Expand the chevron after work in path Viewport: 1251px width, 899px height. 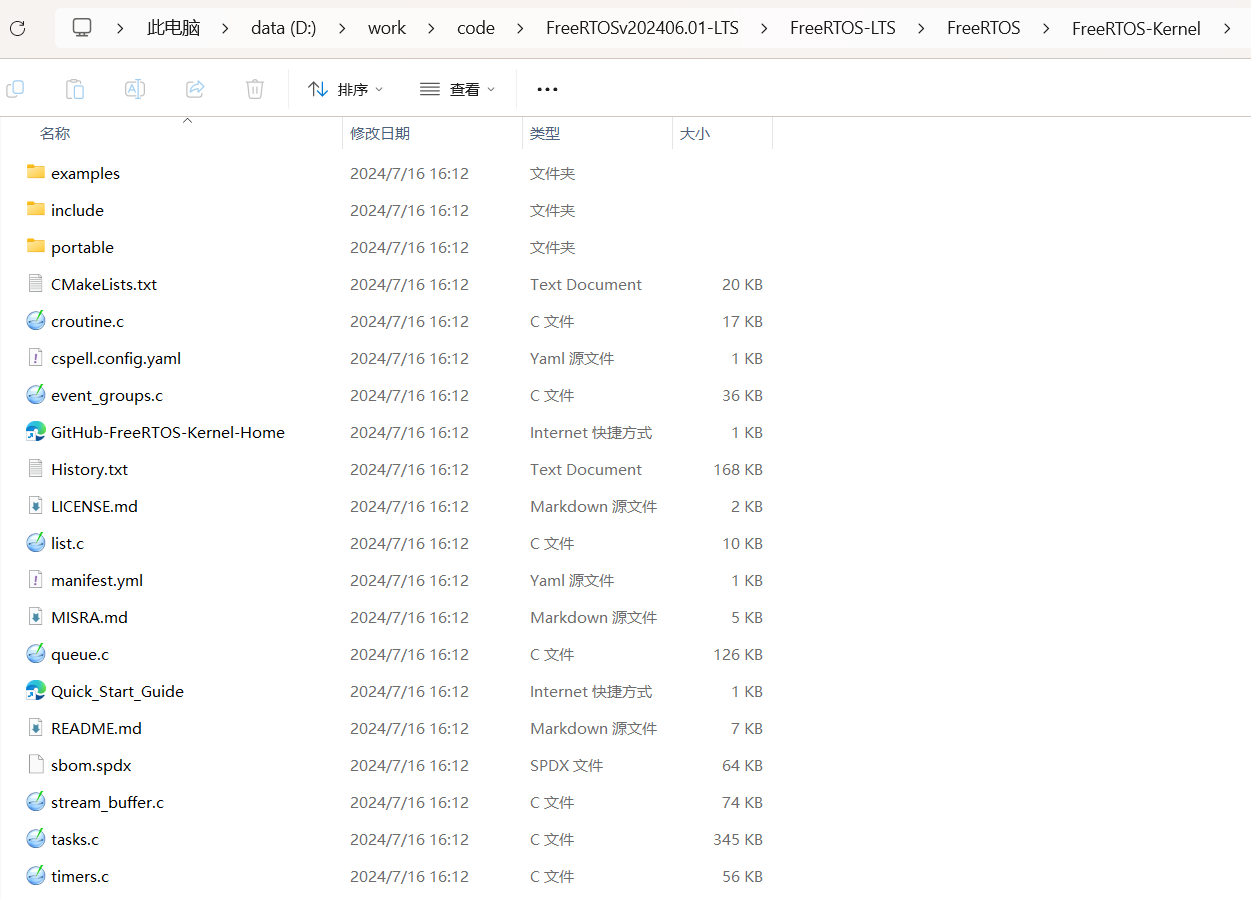[431, 28]
